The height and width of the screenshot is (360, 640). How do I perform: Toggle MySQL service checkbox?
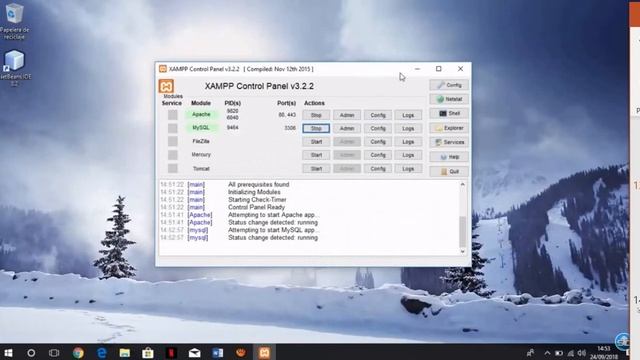173,128
